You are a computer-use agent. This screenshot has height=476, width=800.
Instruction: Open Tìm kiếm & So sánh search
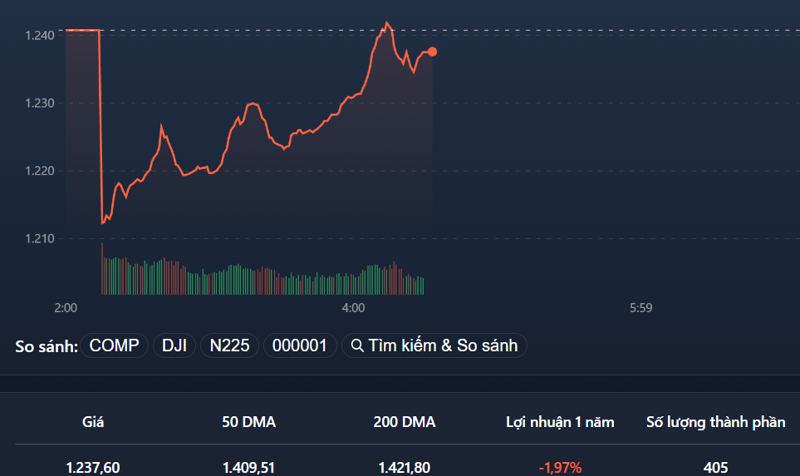(x=434, y=345)
